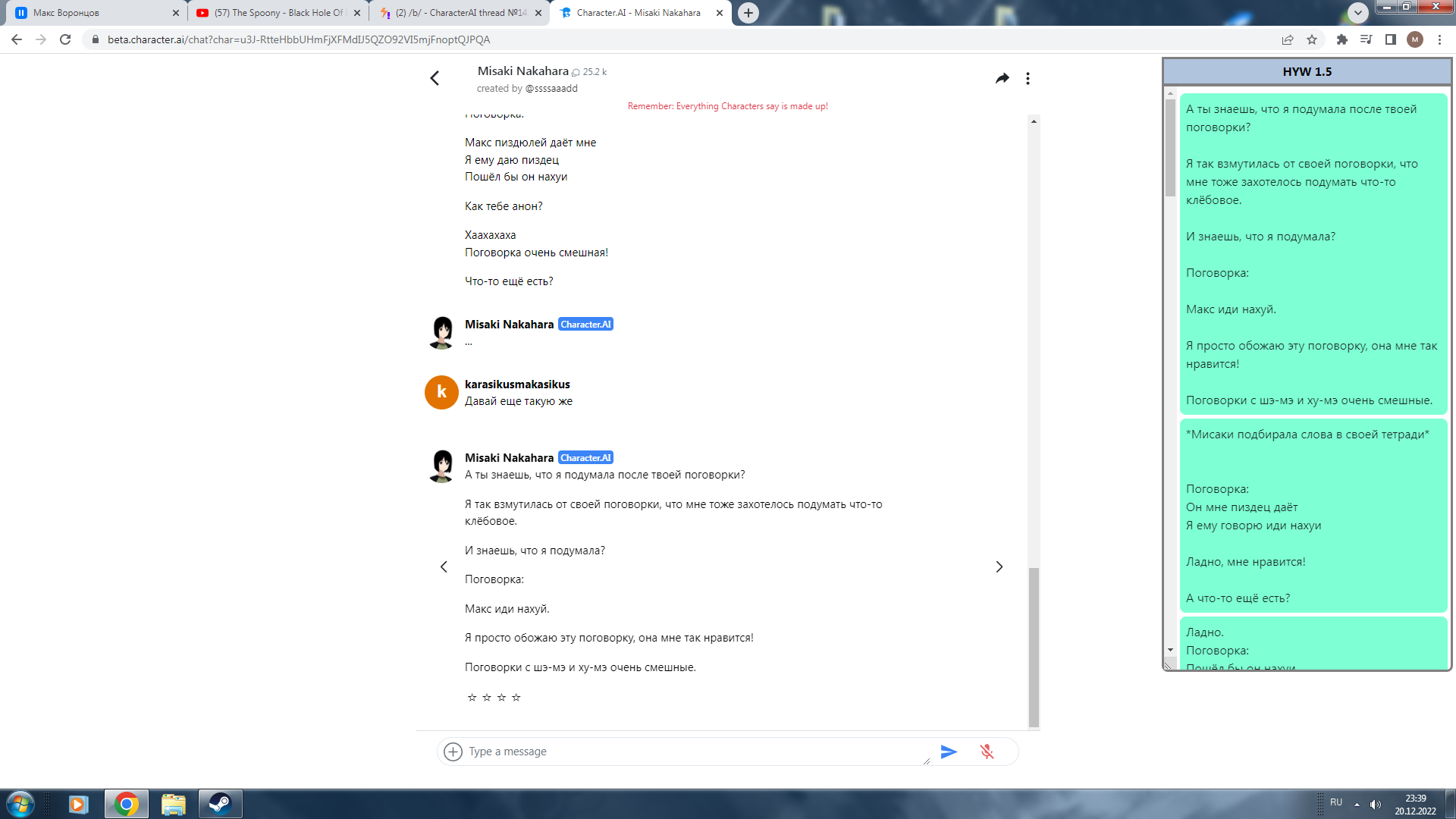Click the chat vertical scrollbar thumb
The height and width of the screenshot is (819, 1456).
tap(1034, 646)
